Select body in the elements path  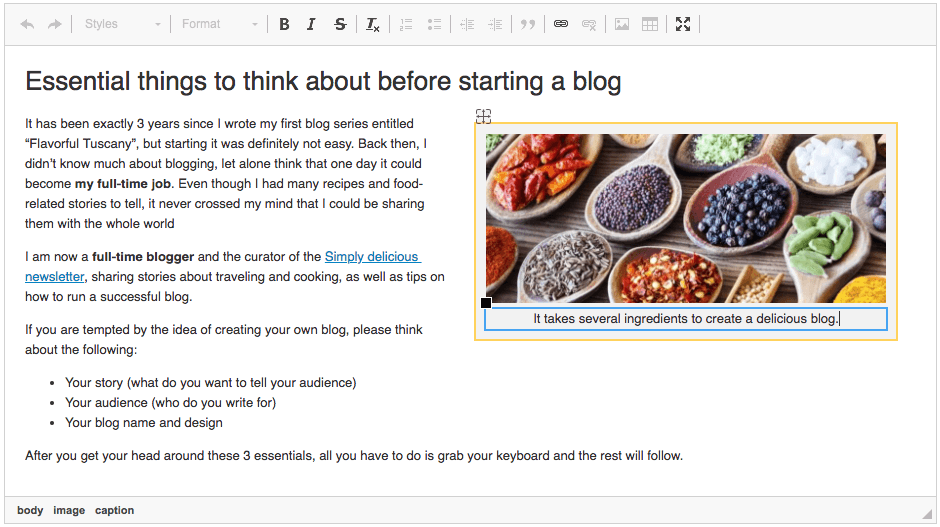pyautogui.click(x=30, y=510)
